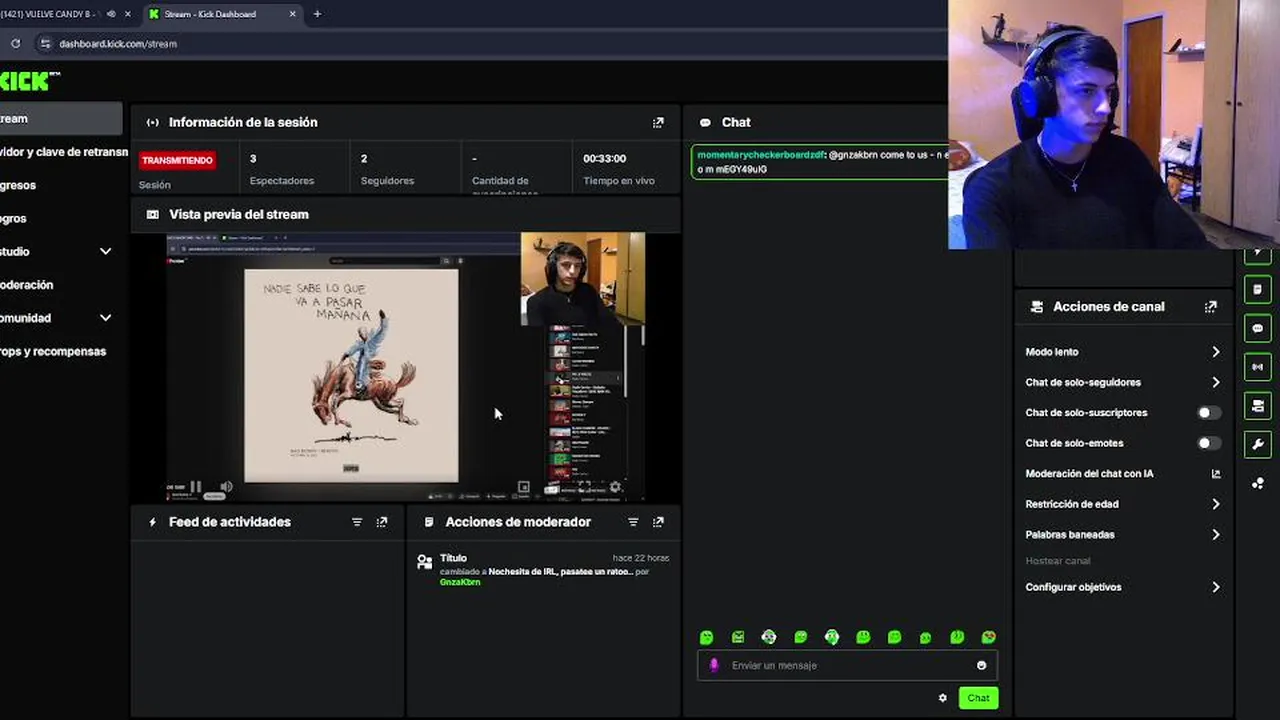Click the stream preview thumbnail
The width and height of the screenshot is (1280, 720).
pos(406,367)
